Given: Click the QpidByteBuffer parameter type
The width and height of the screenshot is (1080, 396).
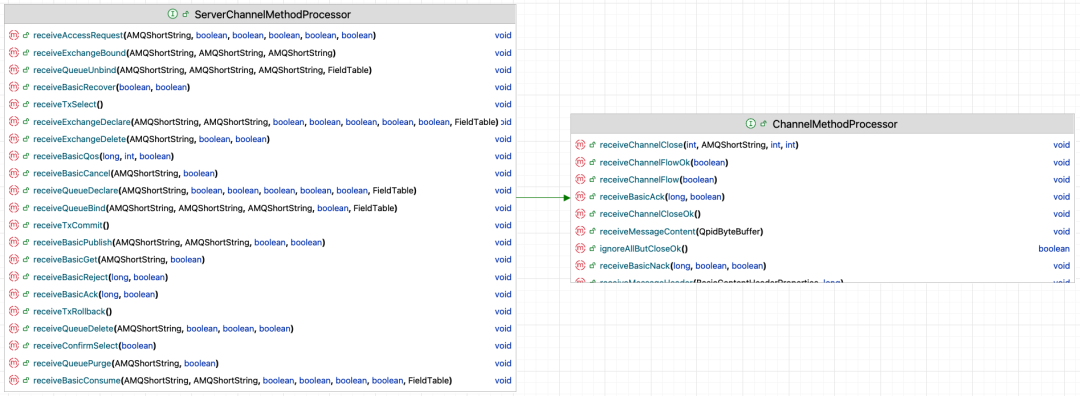Looking at the screenshot, I should pos(729,231).
